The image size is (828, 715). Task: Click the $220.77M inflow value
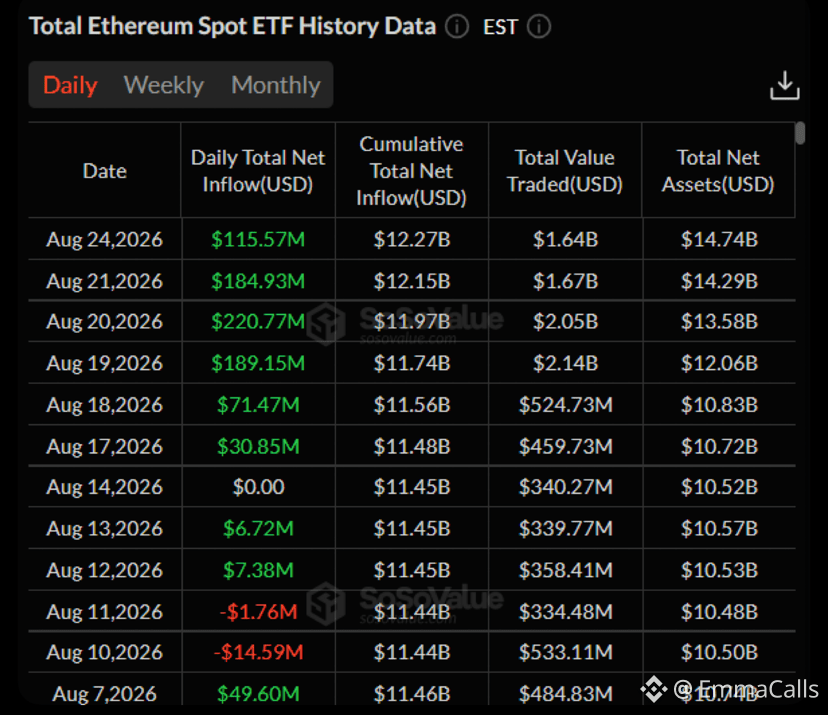[x=258, y=321]
